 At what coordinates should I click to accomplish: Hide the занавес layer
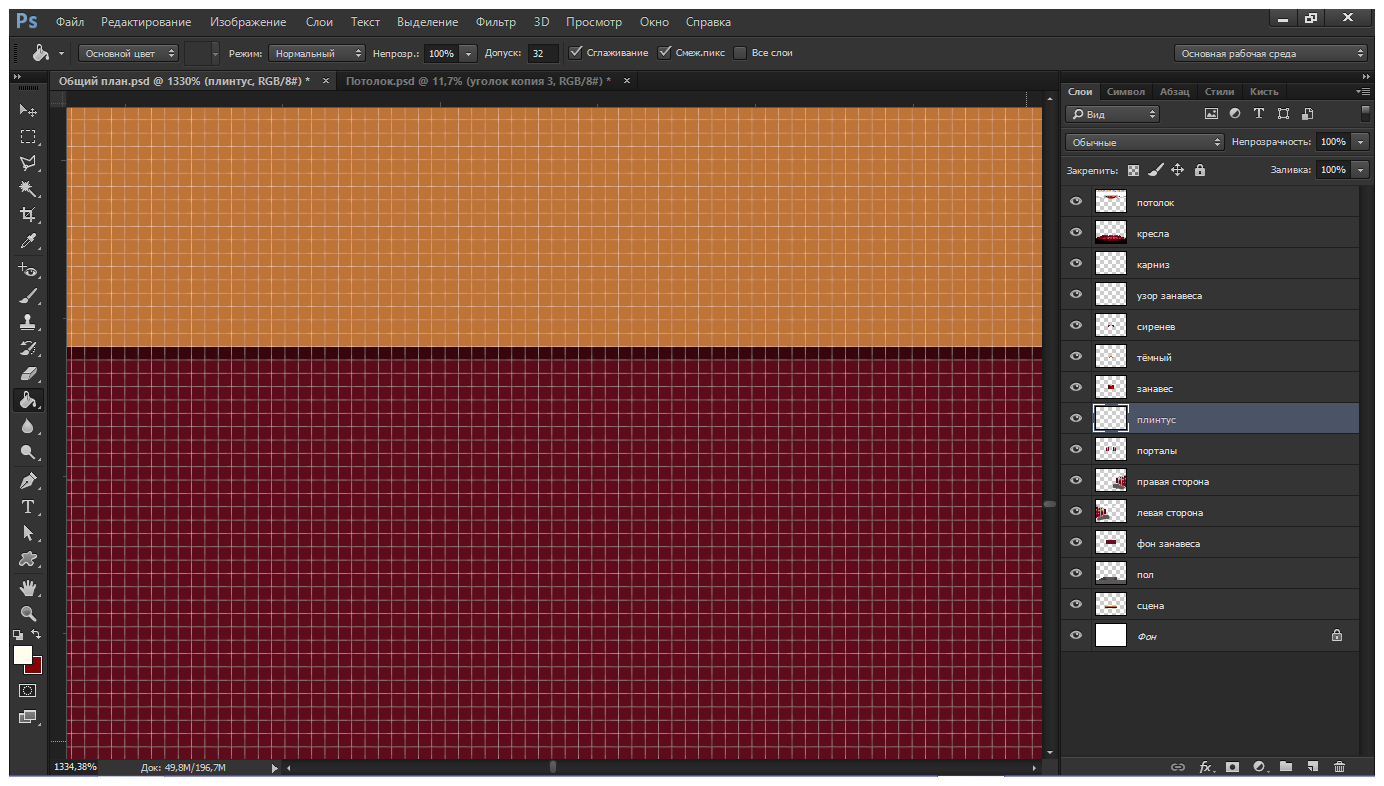1076,388
